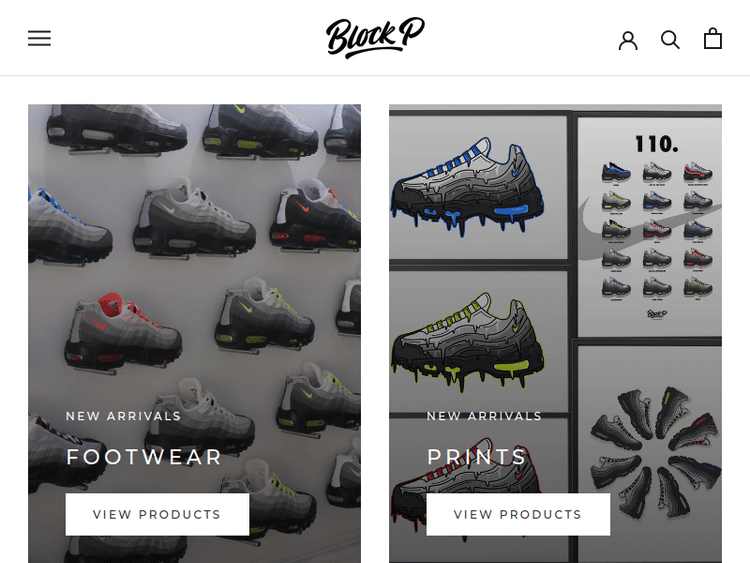
Task: Click the Block P logo
Action: click(375, 38)
